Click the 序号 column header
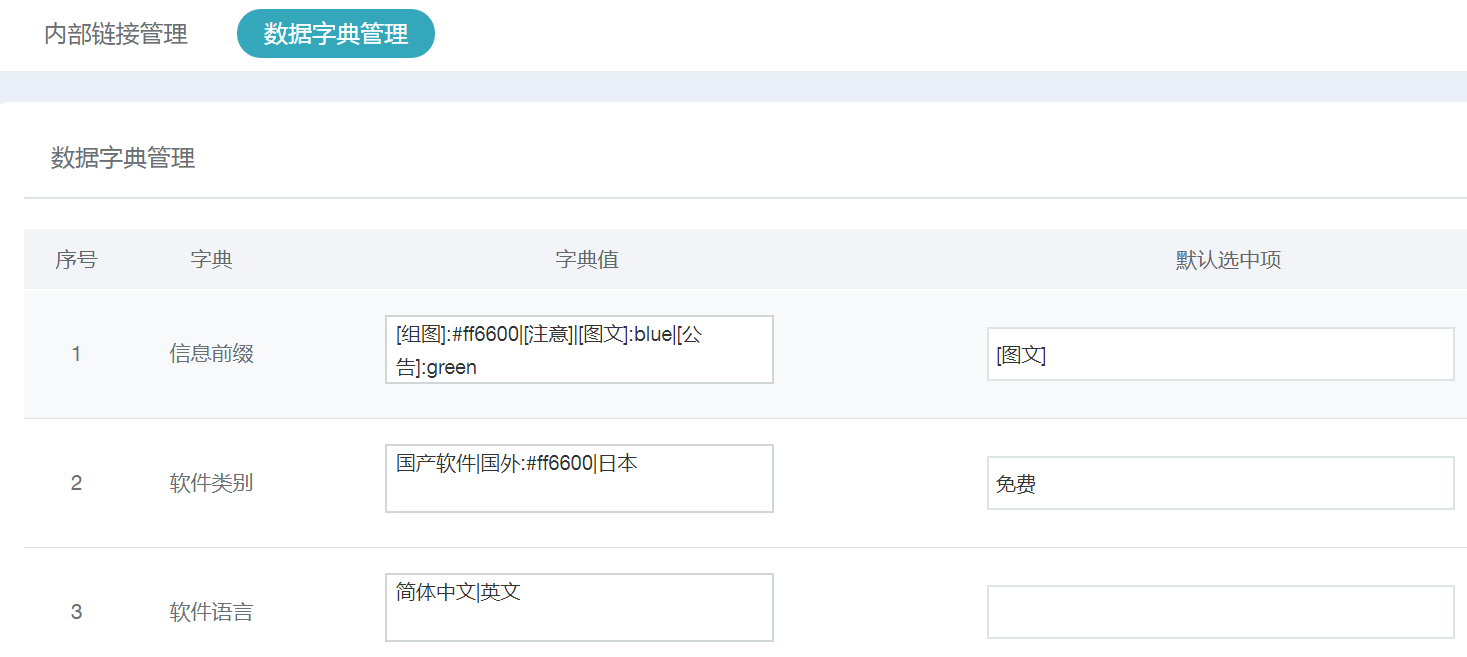 [76, 260]
